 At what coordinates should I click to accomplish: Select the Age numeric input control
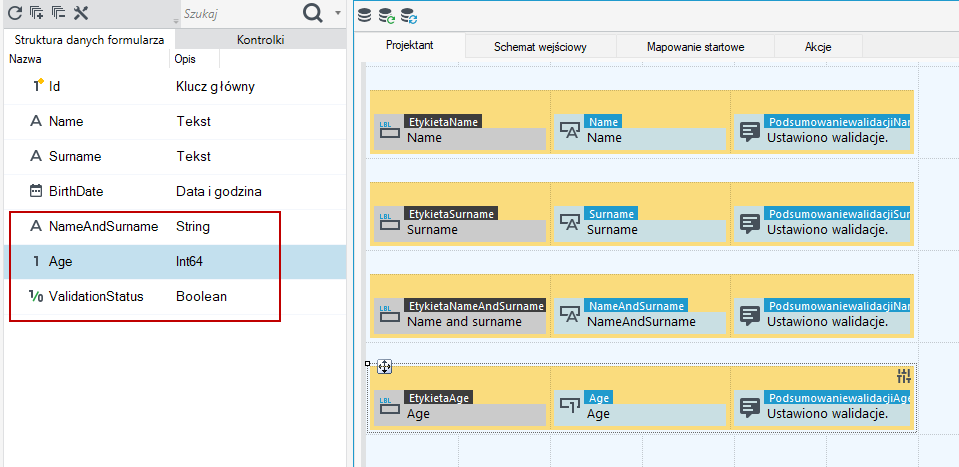coord(640,408)
